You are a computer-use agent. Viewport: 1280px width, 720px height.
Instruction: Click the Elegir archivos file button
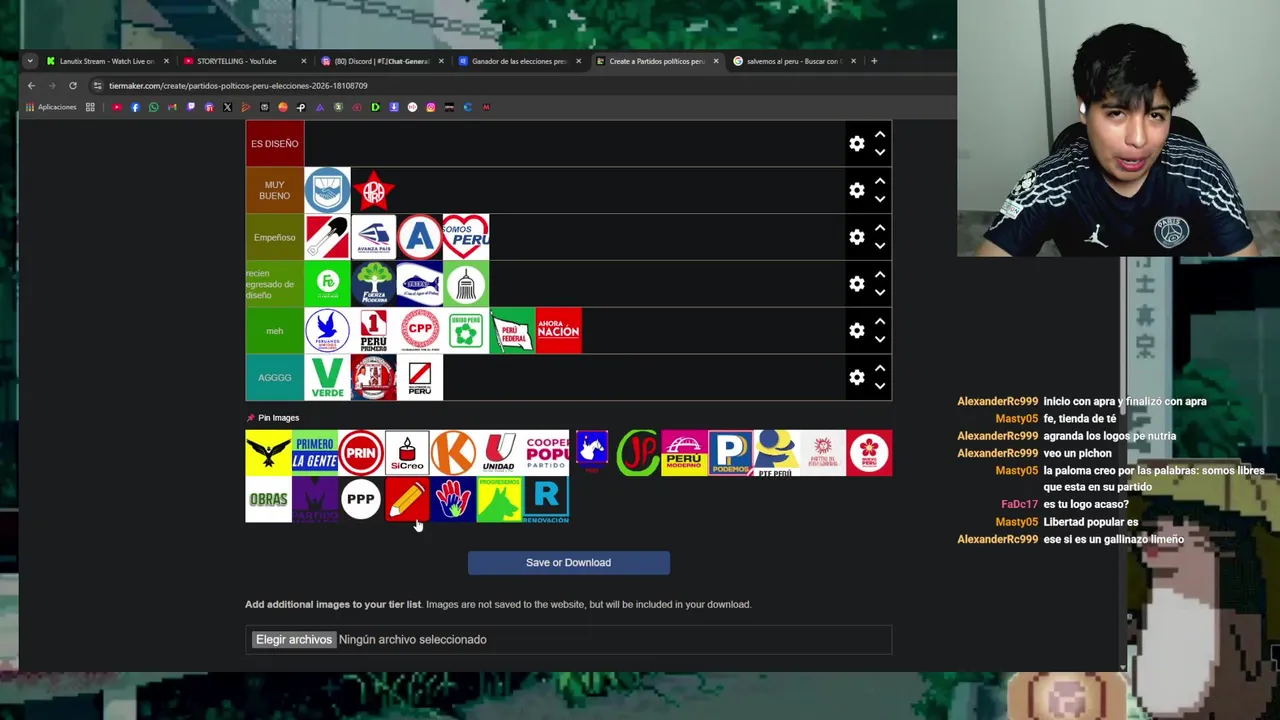click(x=293, y=639)
